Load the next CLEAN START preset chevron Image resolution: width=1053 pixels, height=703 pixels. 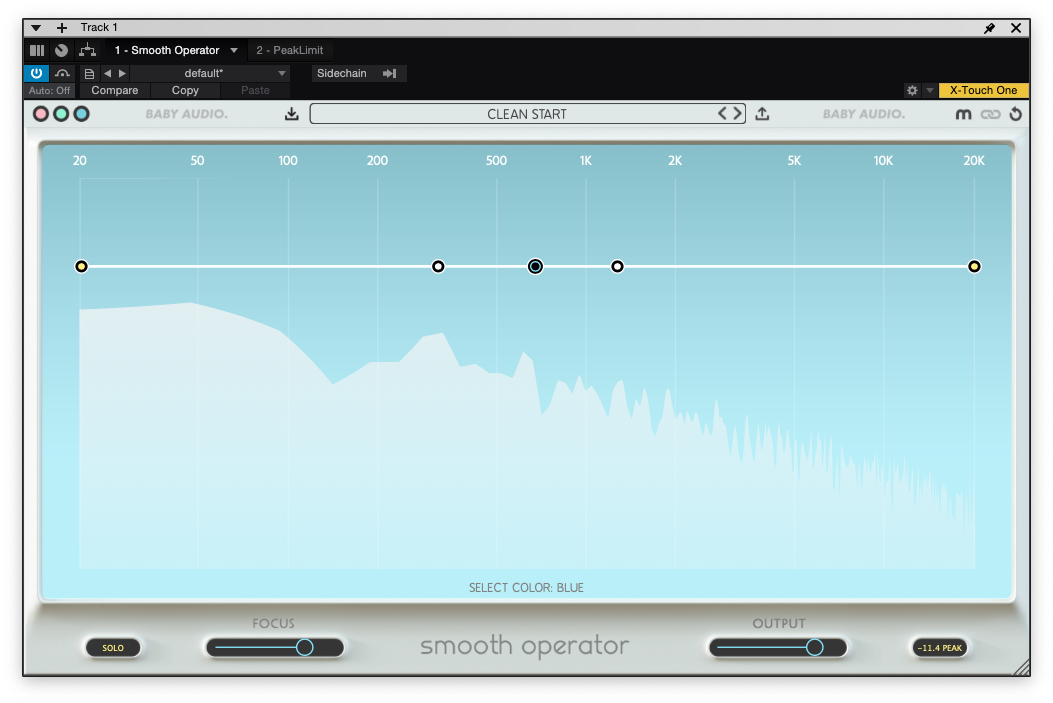click(x=737, y=113)
